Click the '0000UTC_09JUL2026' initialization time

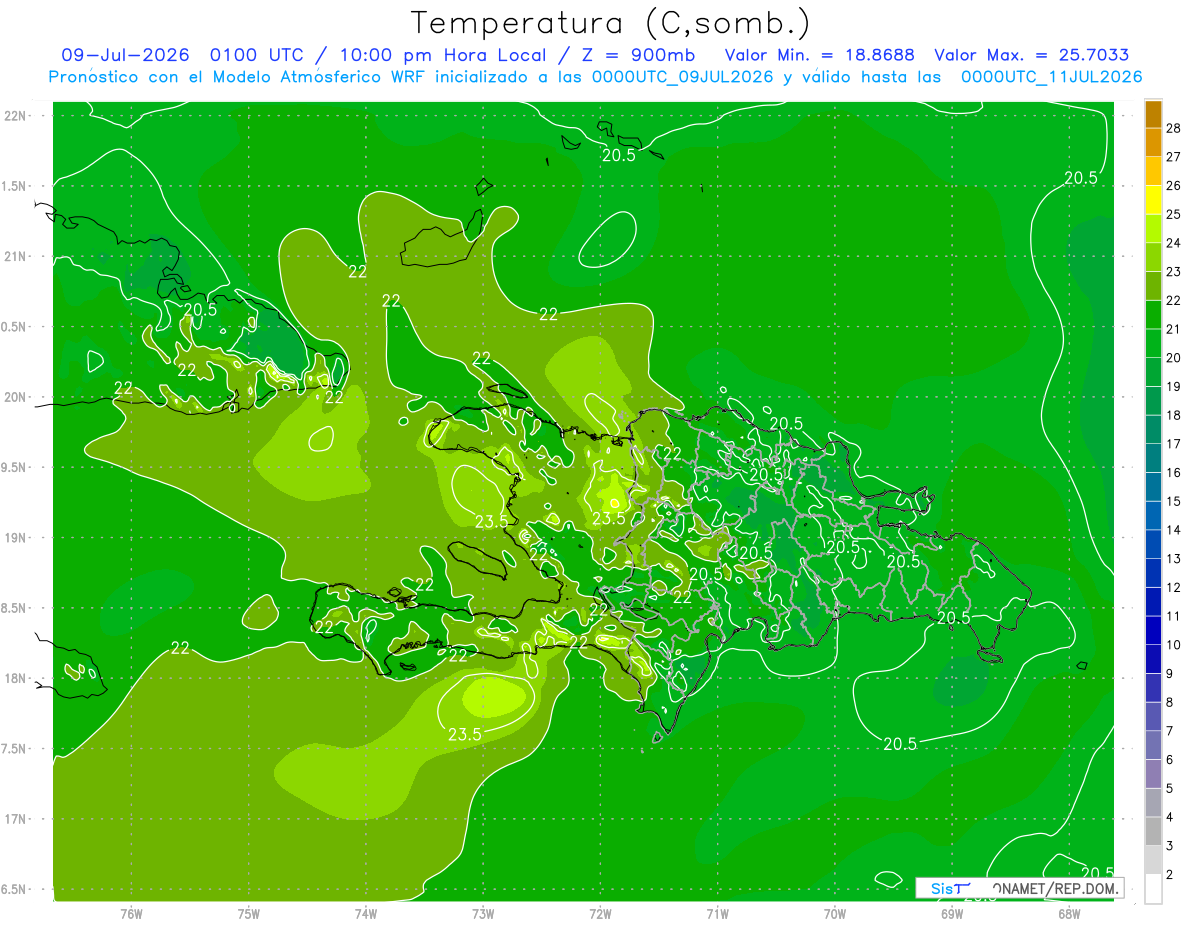tap(683, 77)
